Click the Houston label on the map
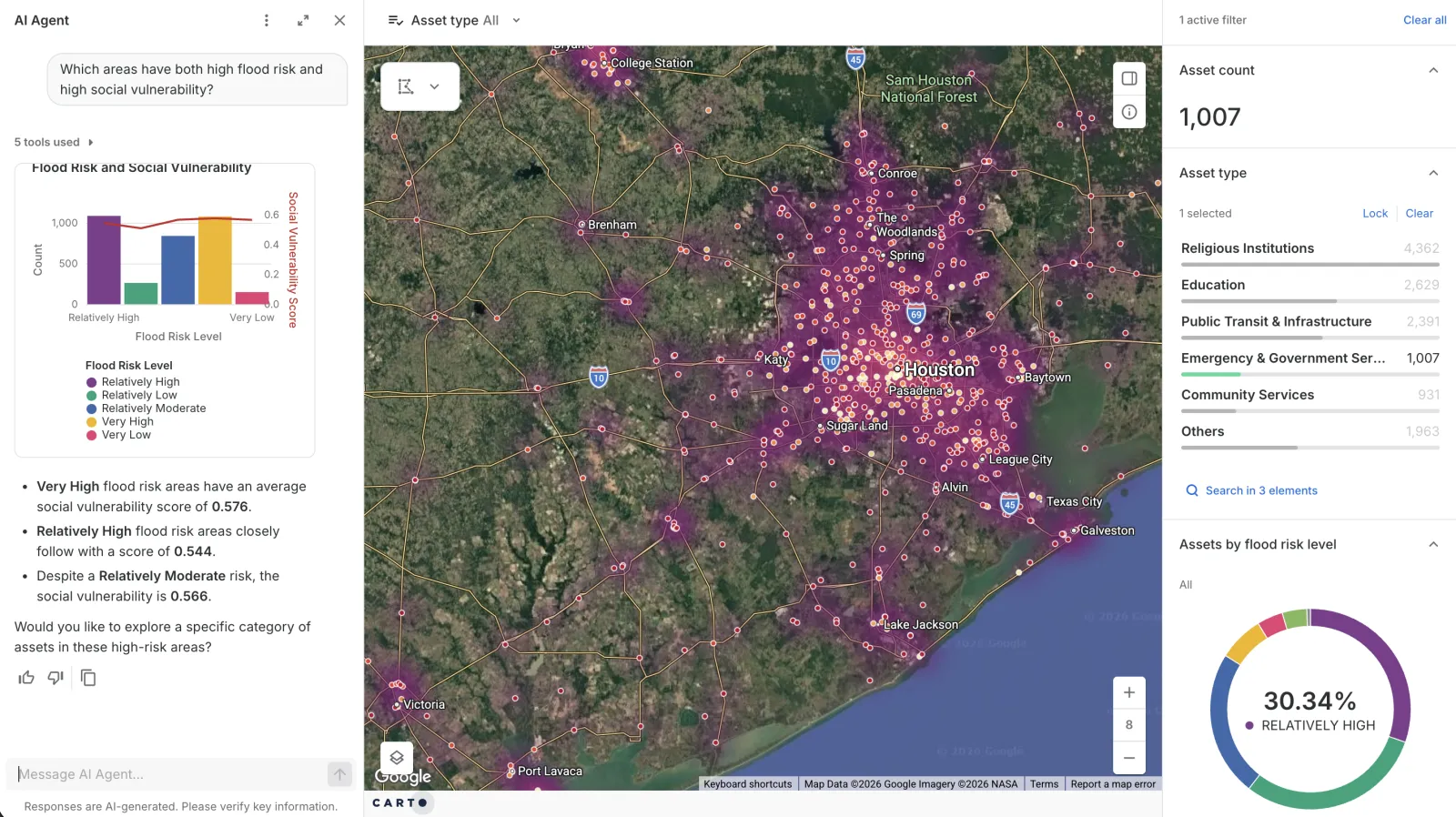The width and height of the screenshot is (1456, 817). tap(939, 369)
